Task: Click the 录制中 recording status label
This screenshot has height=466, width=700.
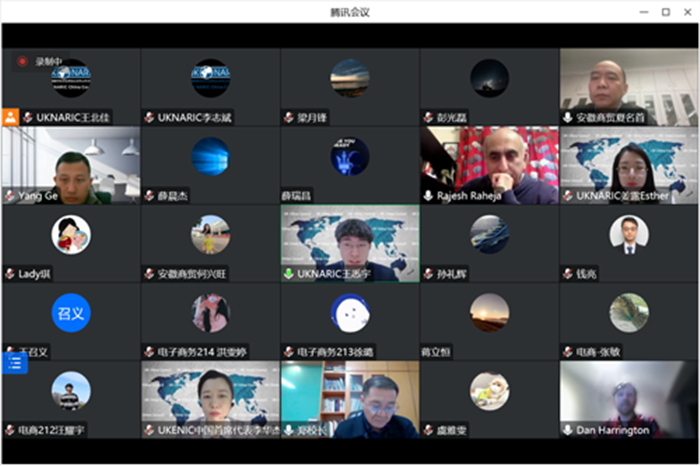Action: pos(47,61)
